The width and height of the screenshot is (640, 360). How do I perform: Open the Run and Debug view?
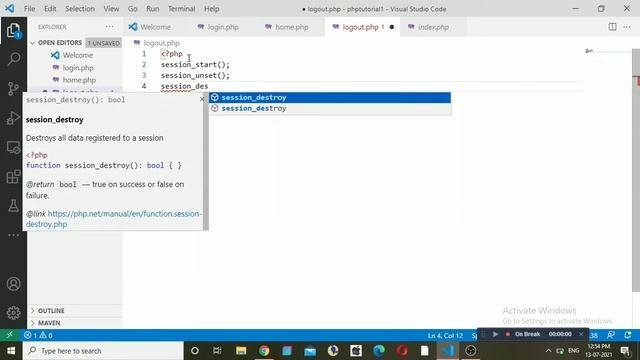(x=13, y=118)
